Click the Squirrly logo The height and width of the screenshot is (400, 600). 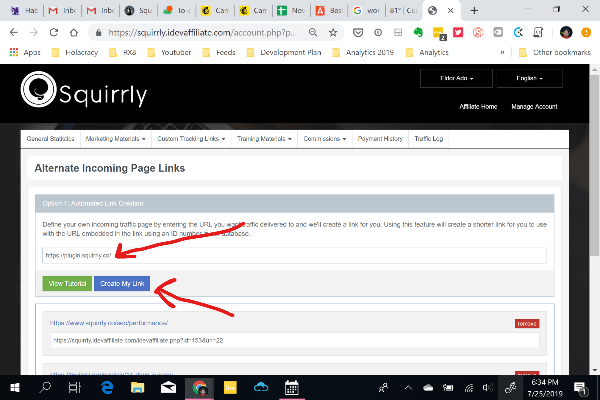pyautogui.click(x=84, y=90)
